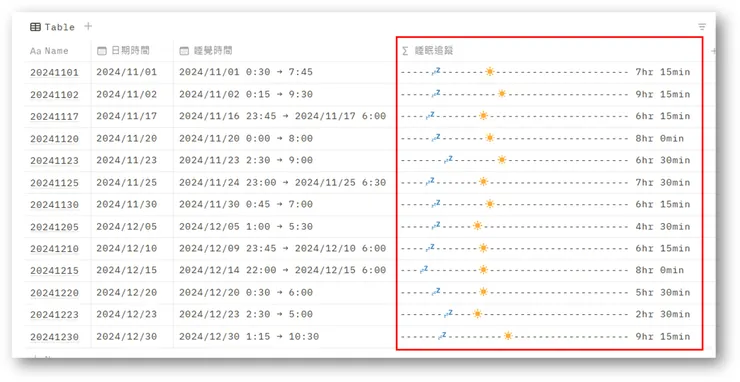
Task: Select date cell 2024/11/20
Action: 126,138
